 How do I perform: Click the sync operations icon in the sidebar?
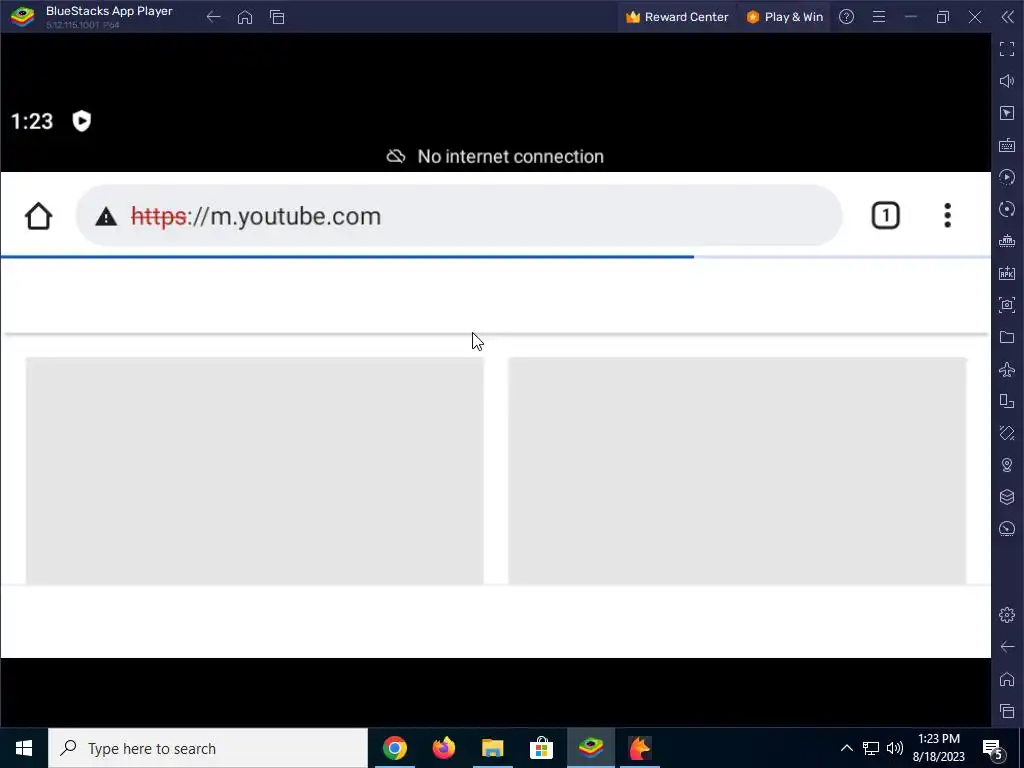point(1007,209)
